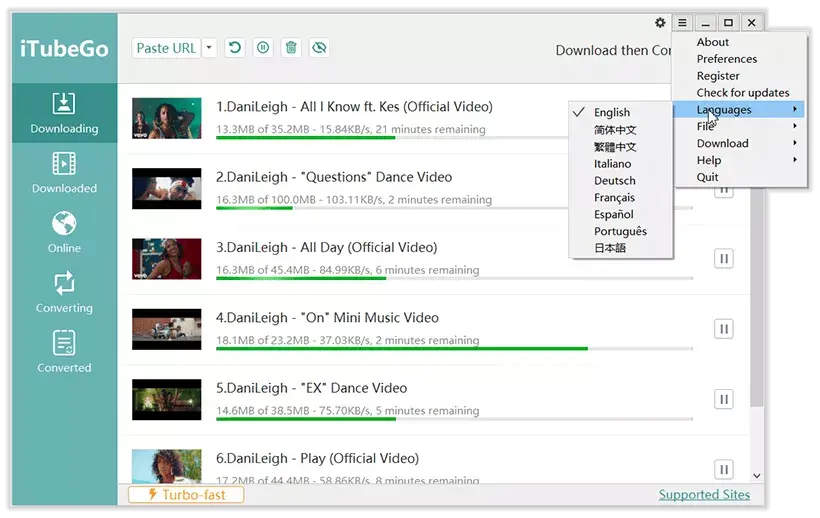Image resolution: width=820 pixels, height=518 pixels.
Task: Click progress bar of "On" Mini Music Video
Action: click(x=454, y=348)
